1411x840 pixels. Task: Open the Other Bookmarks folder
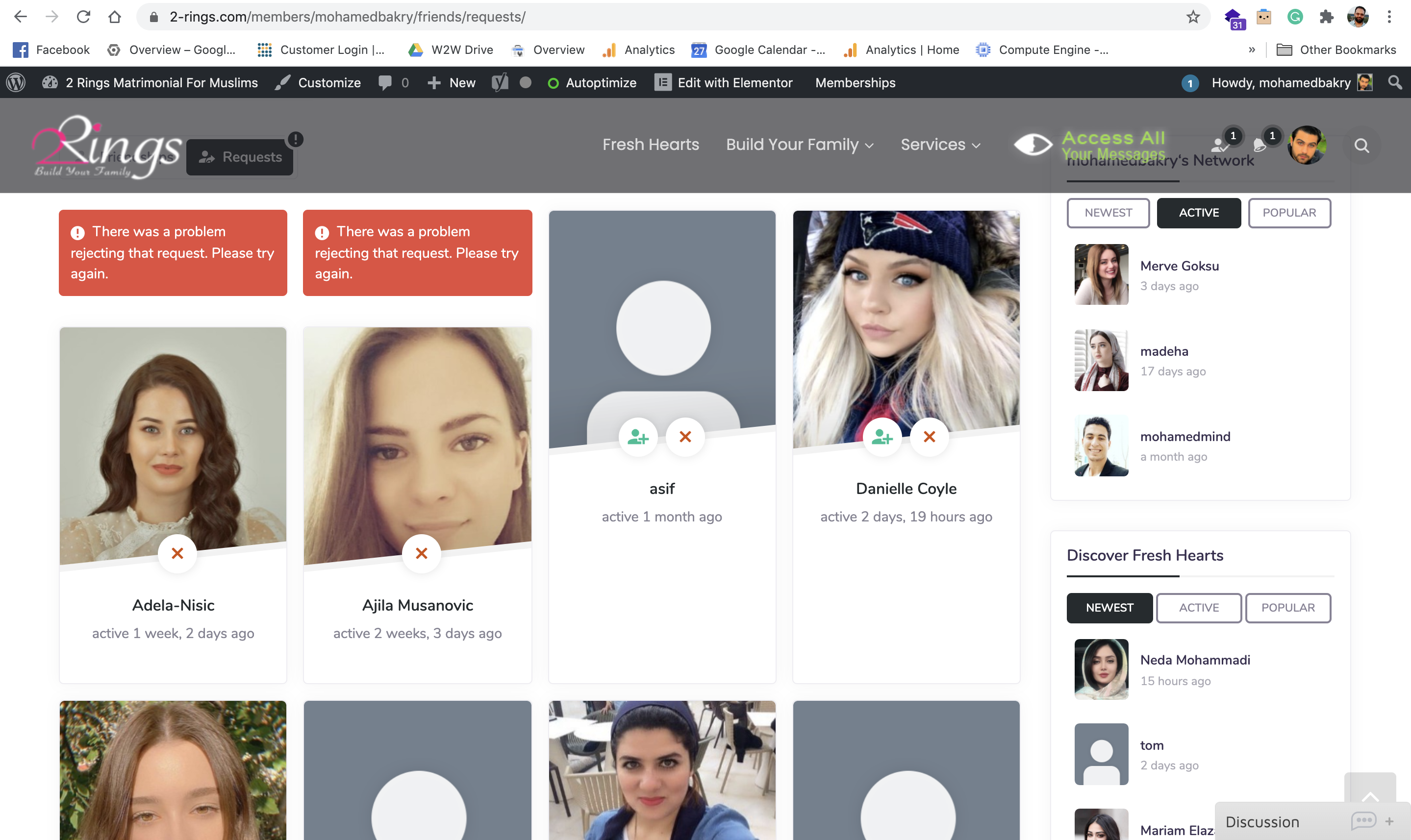coord(1336,50)
